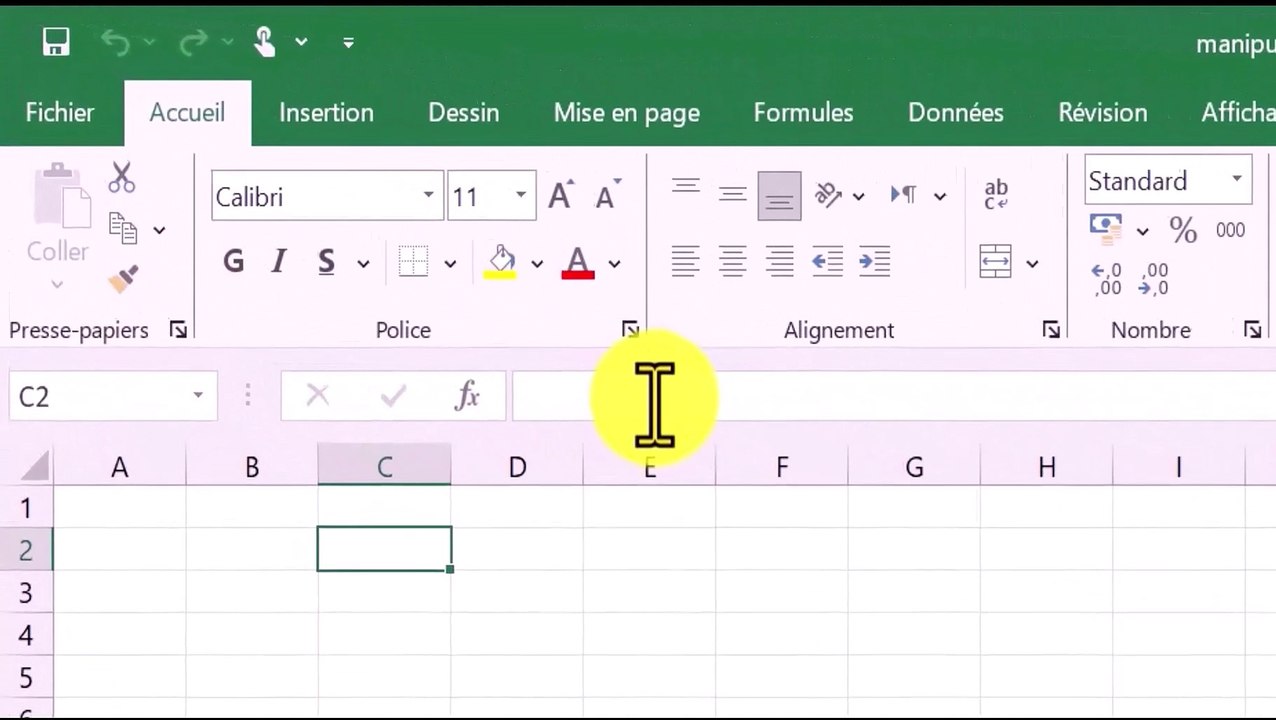This screenshot has width=1276, height=720.
Task: Click the Cut scissors icon
Action: click(x=122, y=178)
